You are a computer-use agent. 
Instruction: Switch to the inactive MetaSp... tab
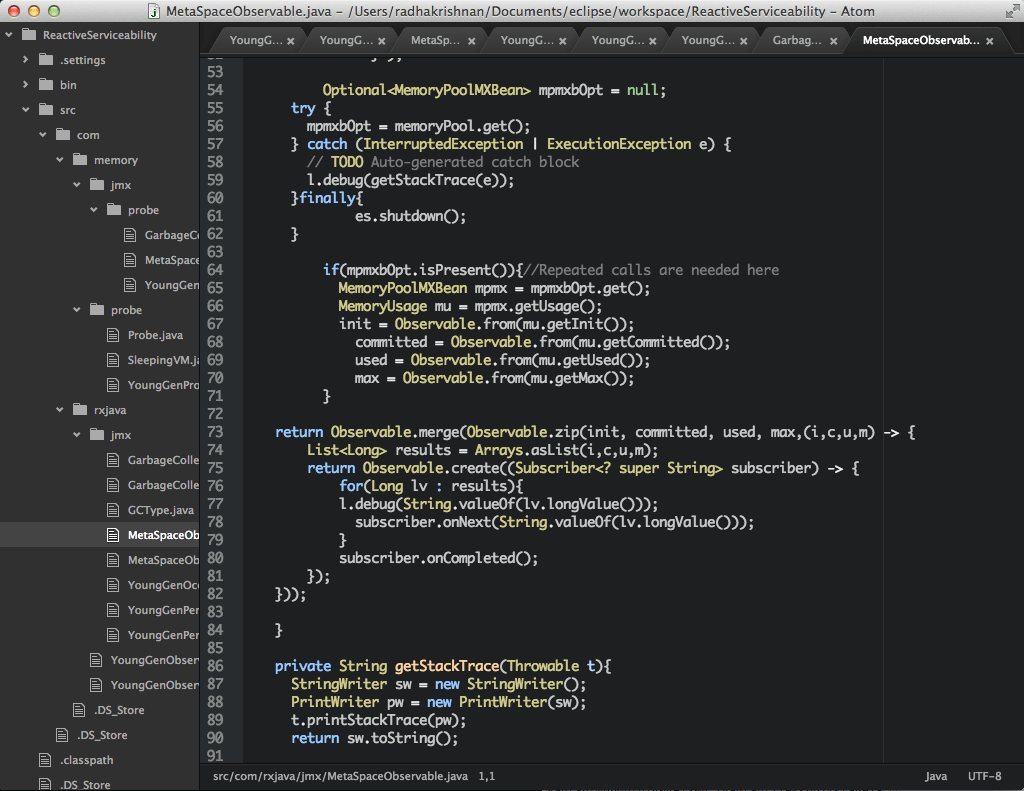click(x=435, y=41)
